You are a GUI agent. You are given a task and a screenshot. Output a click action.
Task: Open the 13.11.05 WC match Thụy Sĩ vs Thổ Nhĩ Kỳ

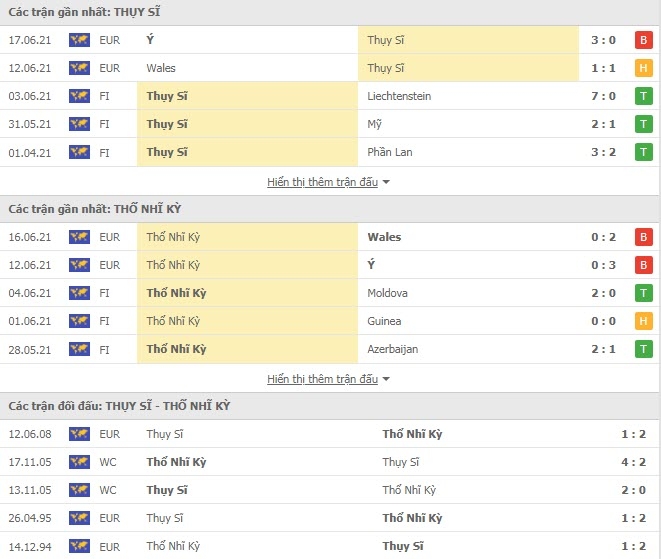(x=330, y=490)
